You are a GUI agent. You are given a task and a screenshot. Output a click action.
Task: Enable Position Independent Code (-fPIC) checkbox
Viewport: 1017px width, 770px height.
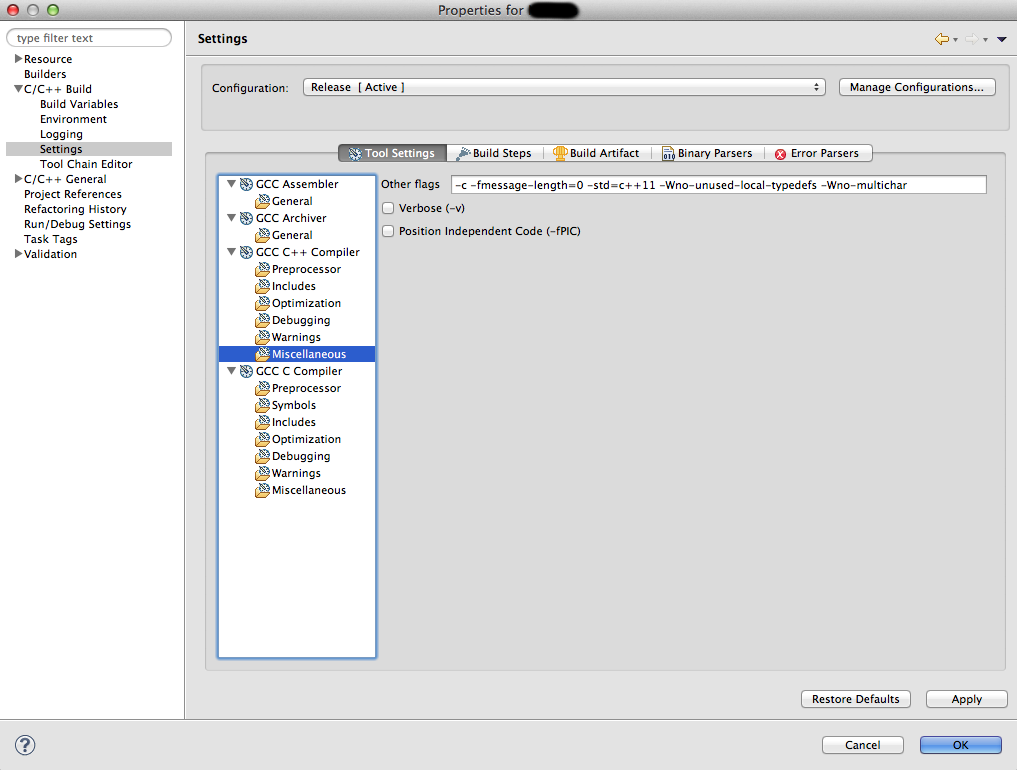[388, 231]
